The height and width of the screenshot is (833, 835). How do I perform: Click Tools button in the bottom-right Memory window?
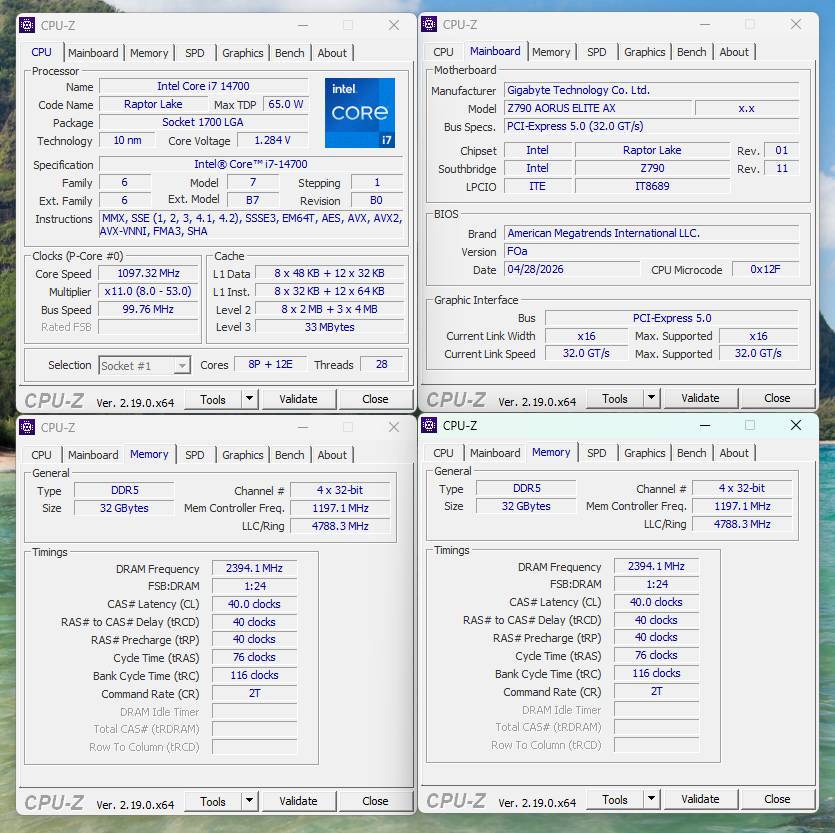(x=615, y=799)
